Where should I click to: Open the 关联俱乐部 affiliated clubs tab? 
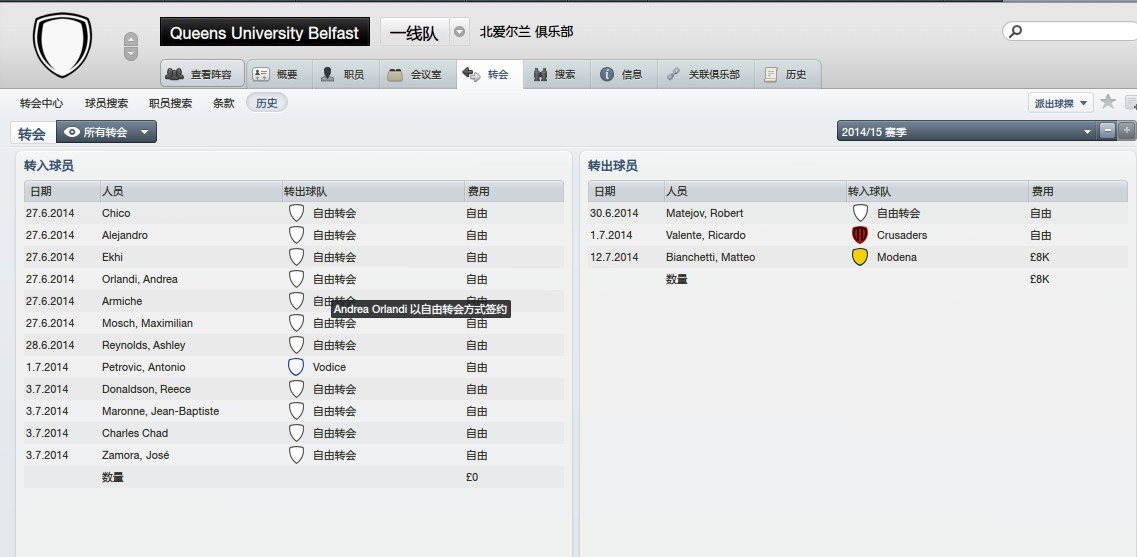tap(706, 74)
